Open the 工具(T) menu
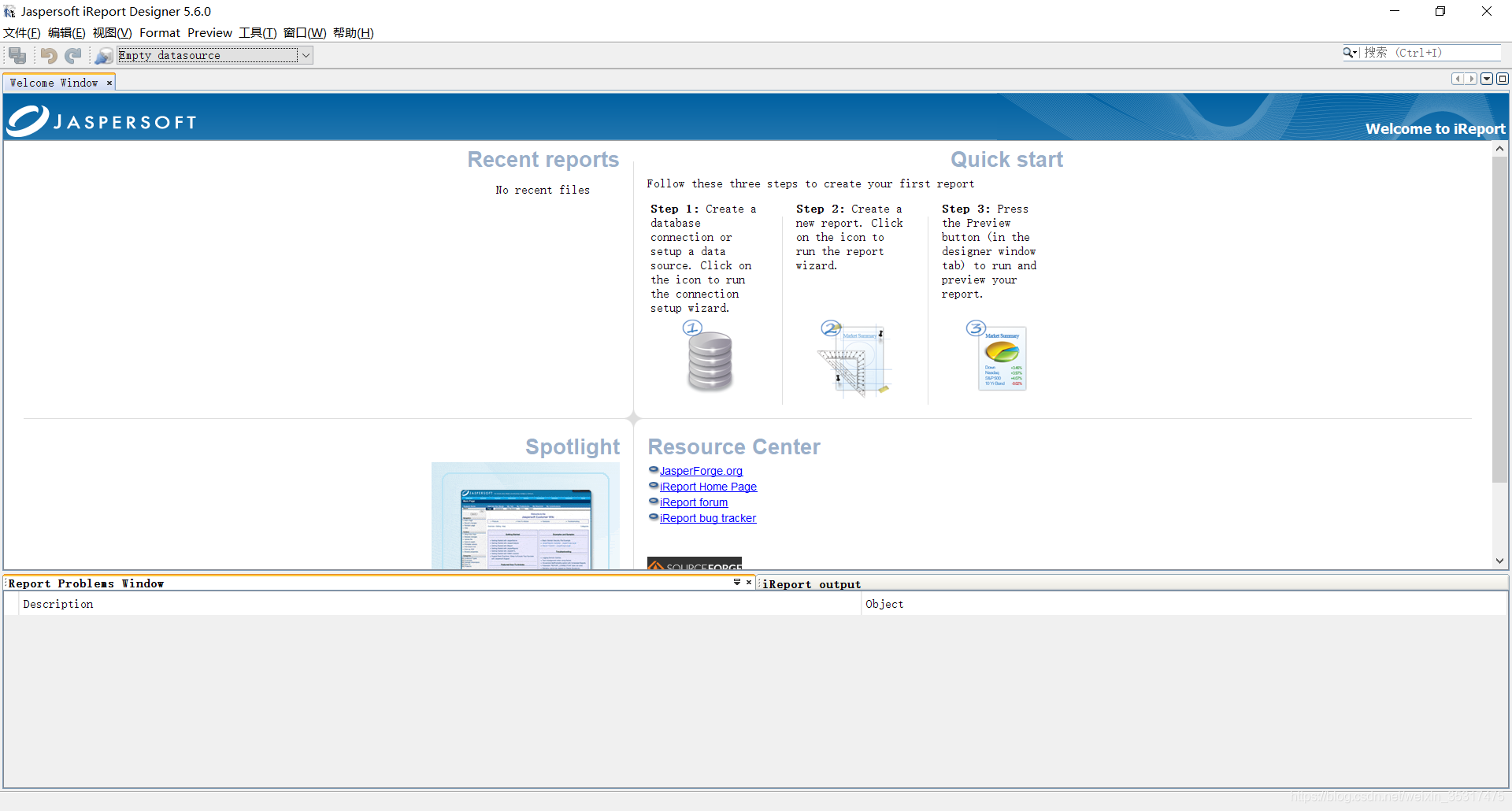 tap(258, 33)
